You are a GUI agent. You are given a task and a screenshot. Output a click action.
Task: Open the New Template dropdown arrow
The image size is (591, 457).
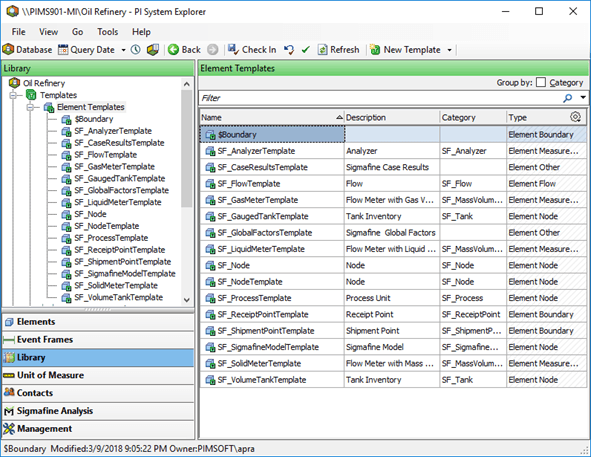click(449, 50)
